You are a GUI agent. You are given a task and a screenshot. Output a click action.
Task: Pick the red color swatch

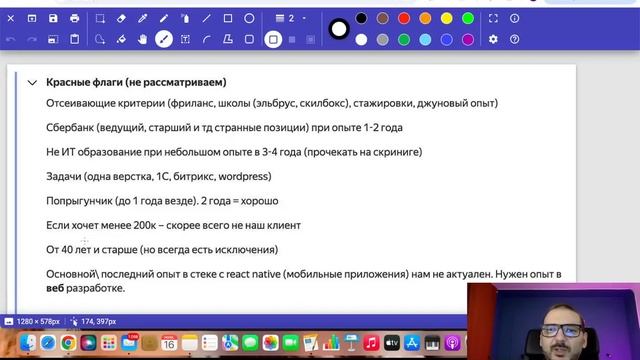(404, 18)
